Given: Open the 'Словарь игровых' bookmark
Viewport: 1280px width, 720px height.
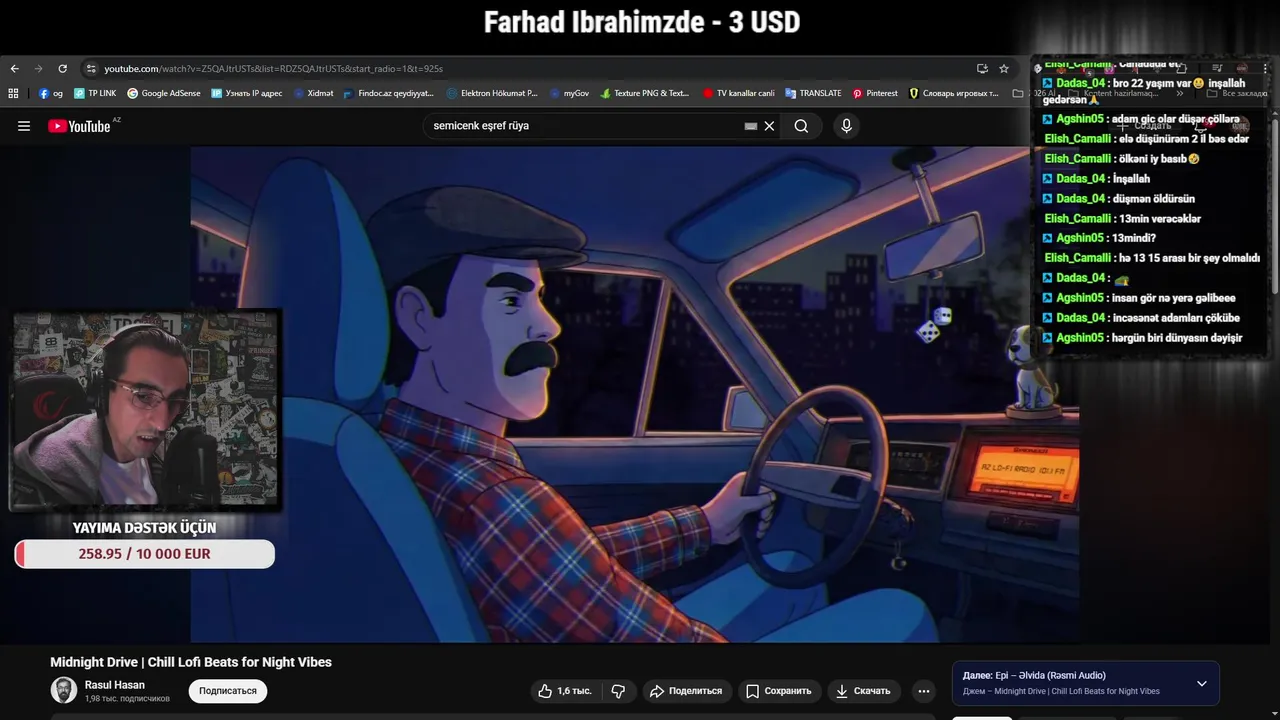Looking at the screenshot, I should click(953, 93).
